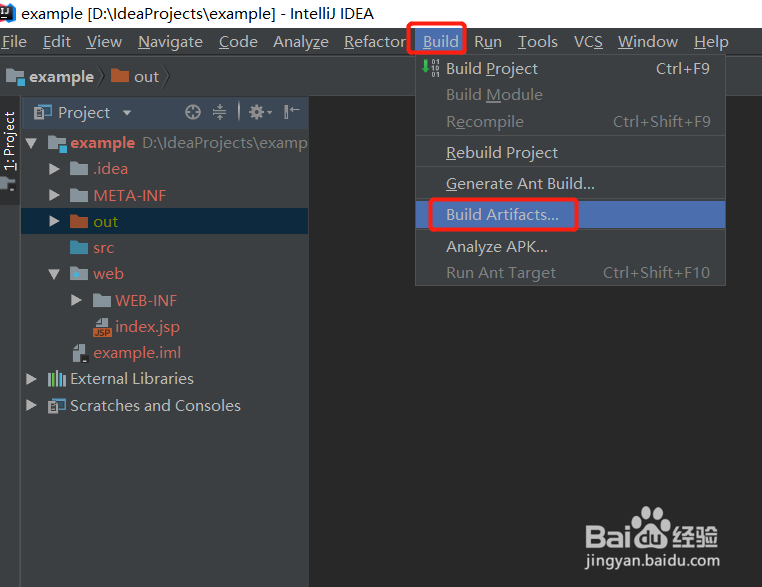The width and height of the screenshot is (762, 587).
Task: Expand the .idea folder
Action: pyautogui.click(x=54, y=169)
